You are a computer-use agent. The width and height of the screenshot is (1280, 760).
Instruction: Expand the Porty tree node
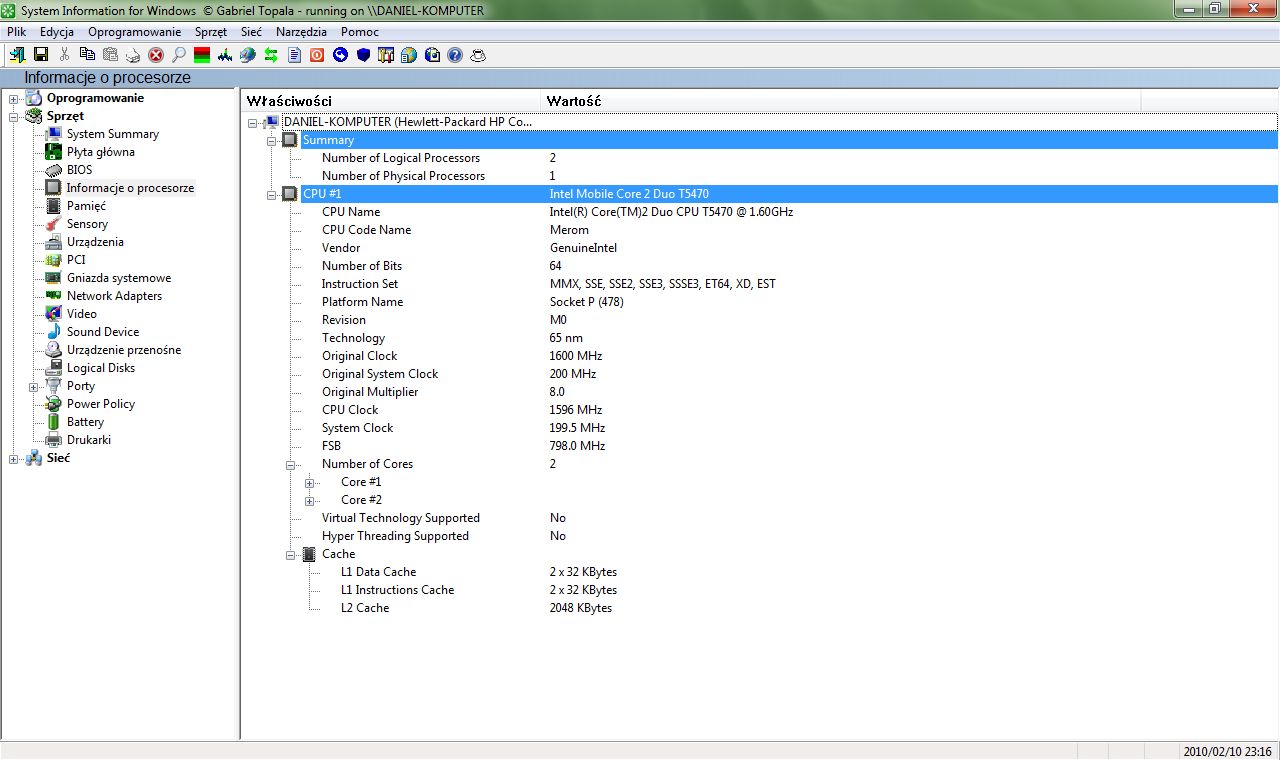point(34,387)
